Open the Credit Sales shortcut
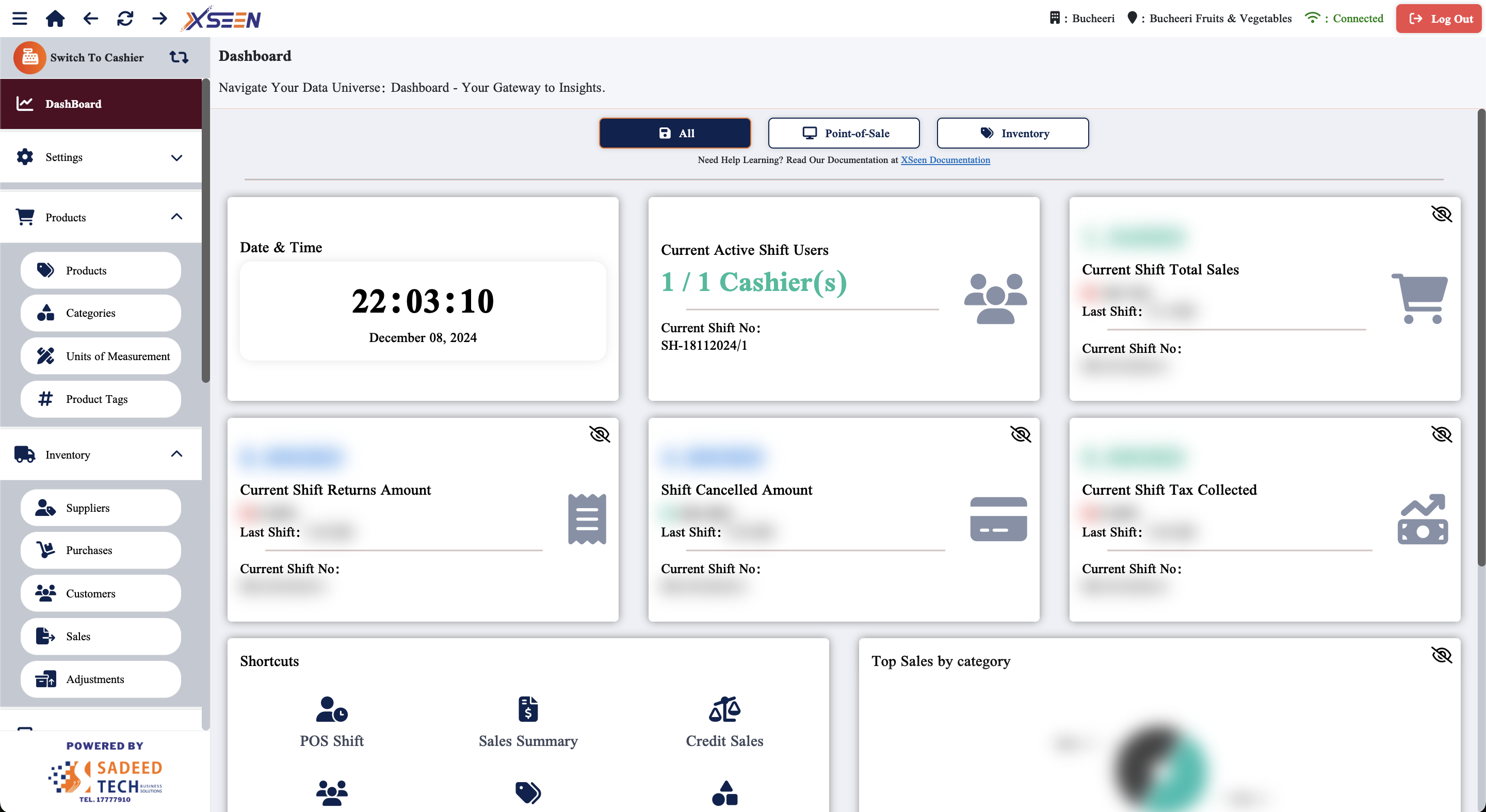 point(724,721)
